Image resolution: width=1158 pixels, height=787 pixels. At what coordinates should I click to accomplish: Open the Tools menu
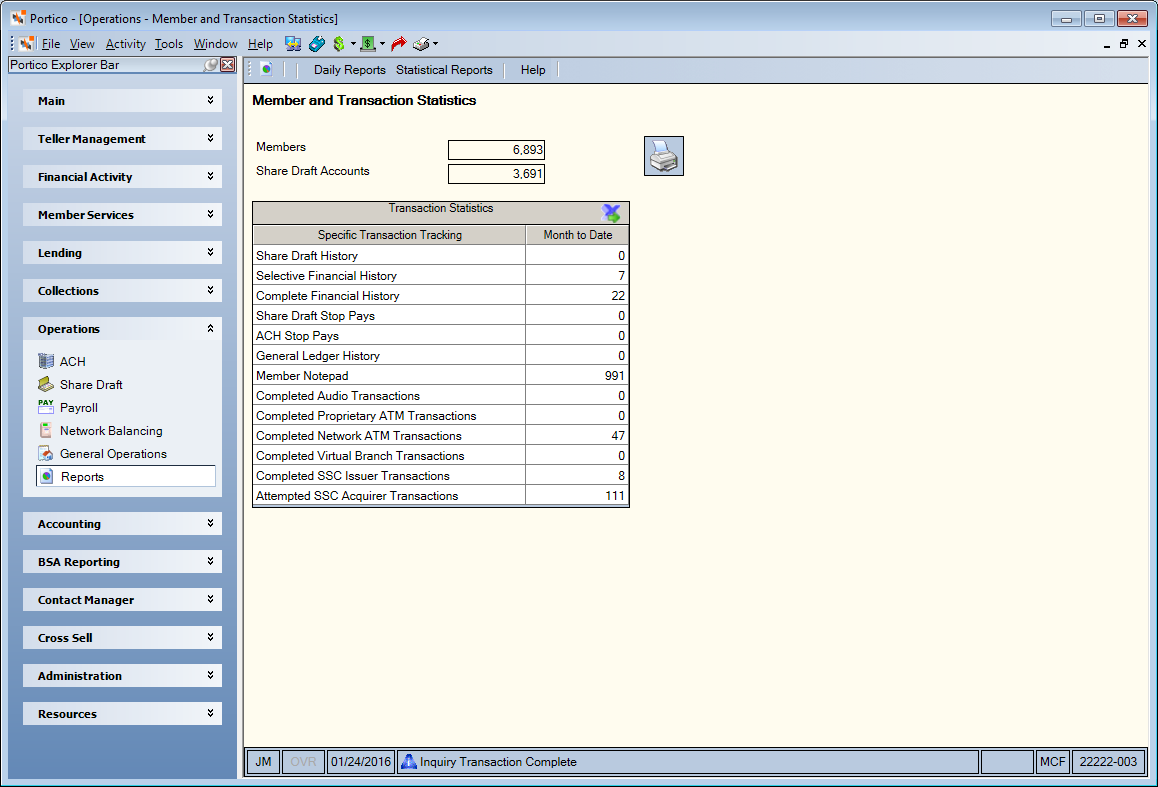point(169,44)
